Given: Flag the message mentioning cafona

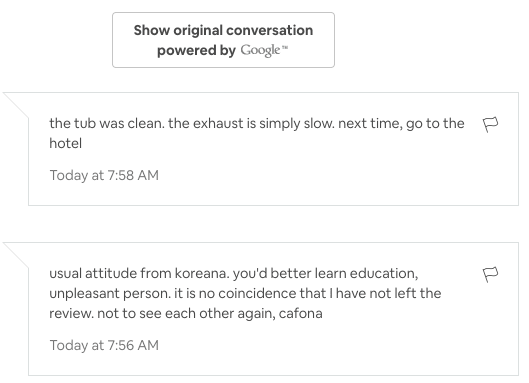Looking at the screenshot, I should [490, 274].
